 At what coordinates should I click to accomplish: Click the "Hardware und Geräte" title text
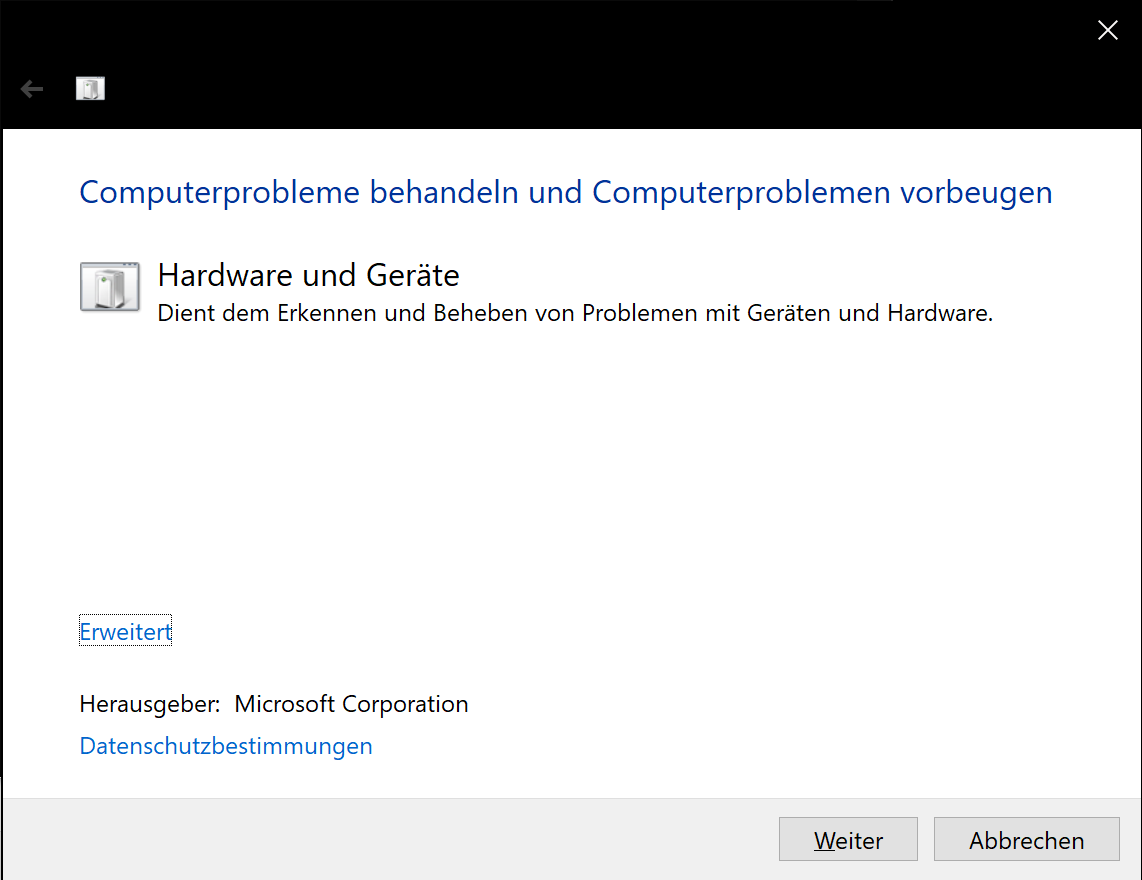[308, 275]
